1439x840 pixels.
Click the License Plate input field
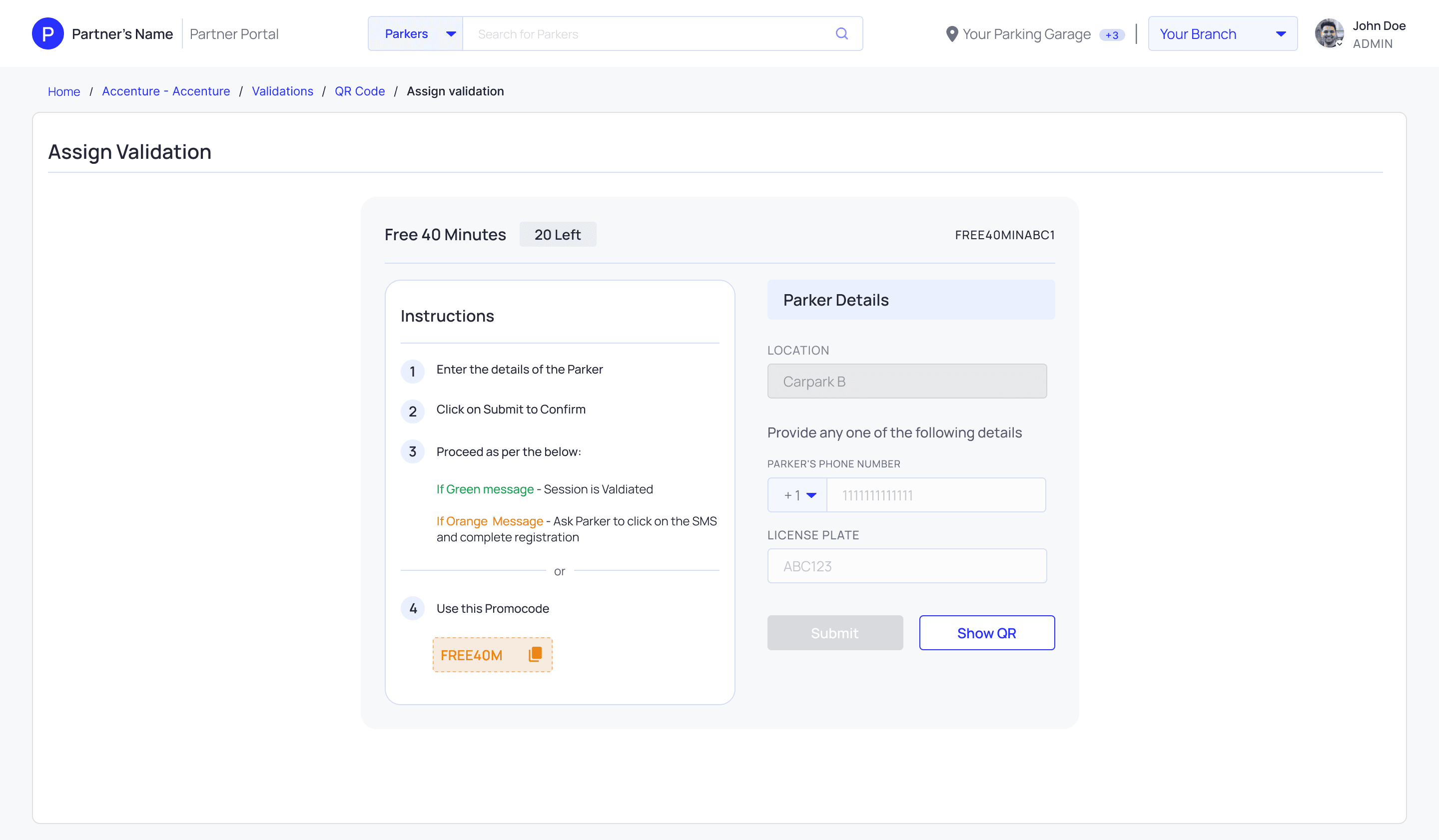906,566
